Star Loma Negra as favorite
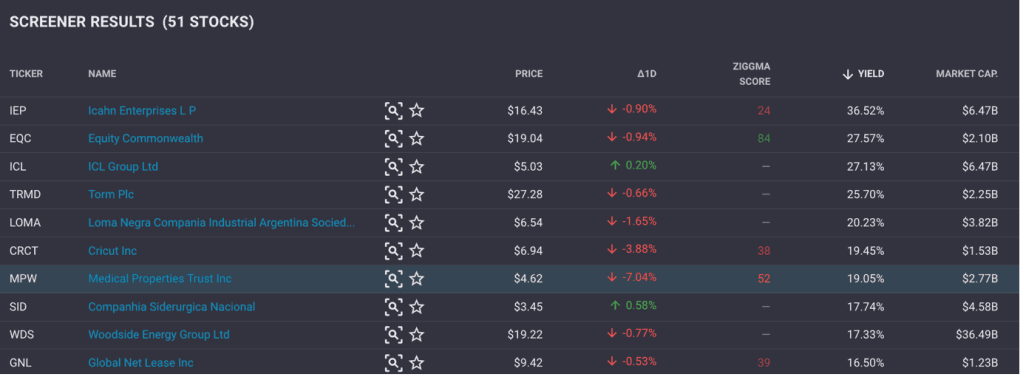1023x377 pixels. pyautogui.click(x=417, y=222)
